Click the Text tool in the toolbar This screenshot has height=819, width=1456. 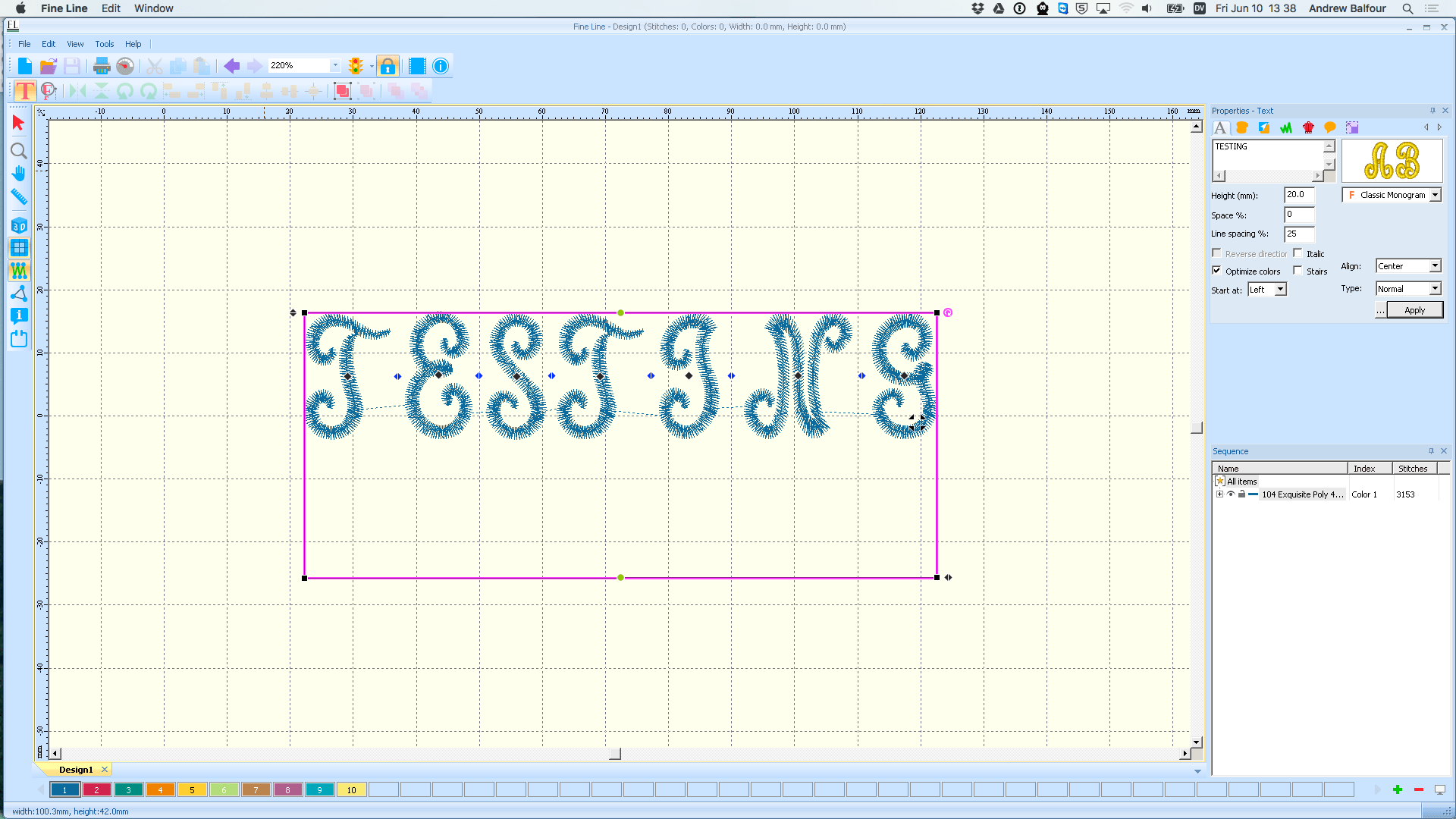[x=24, y=90]
